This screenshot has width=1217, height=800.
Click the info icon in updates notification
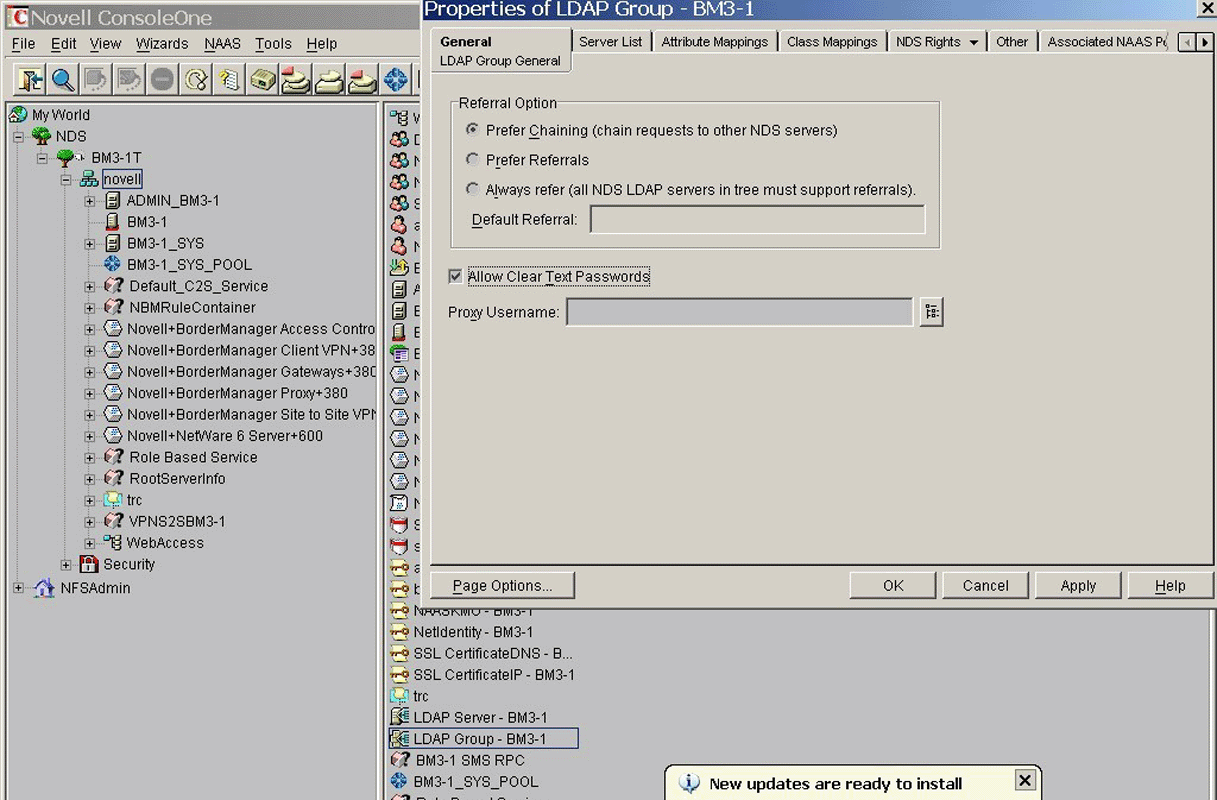pyautogui.click(x=689, y=783)
